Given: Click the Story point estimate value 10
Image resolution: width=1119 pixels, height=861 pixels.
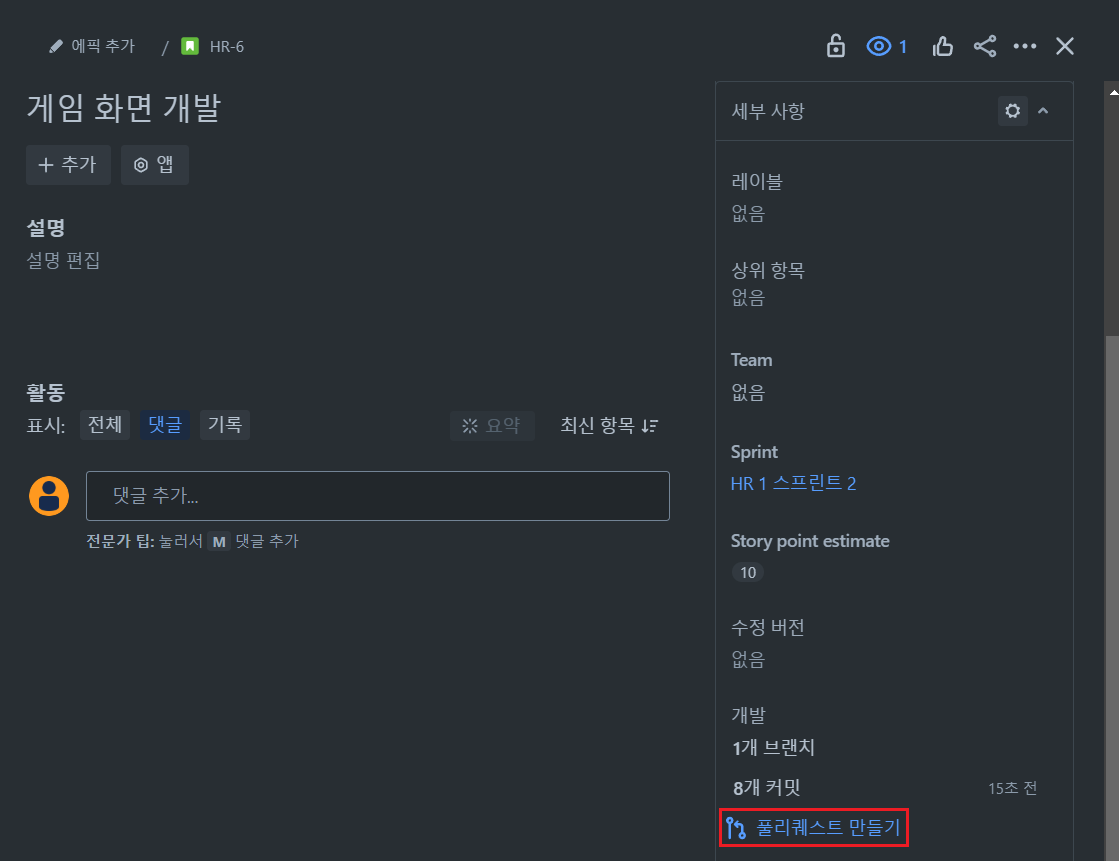Looking at the screenshot, I should [x=748, y=573].
